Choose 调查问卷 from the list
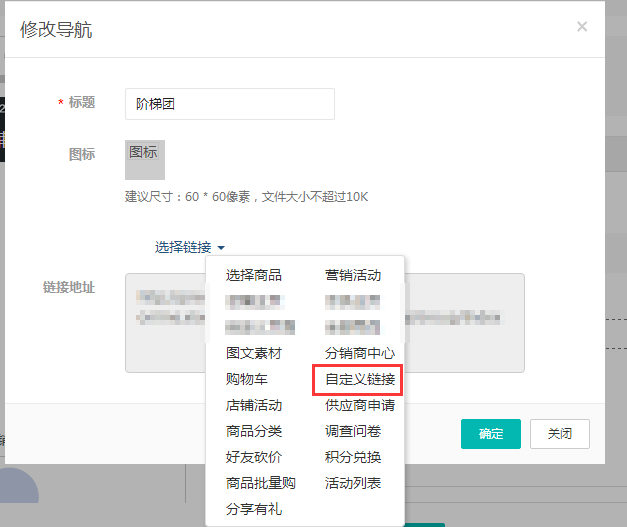The height and width of the screenshot is (527, 627). (x=353, y=431)
